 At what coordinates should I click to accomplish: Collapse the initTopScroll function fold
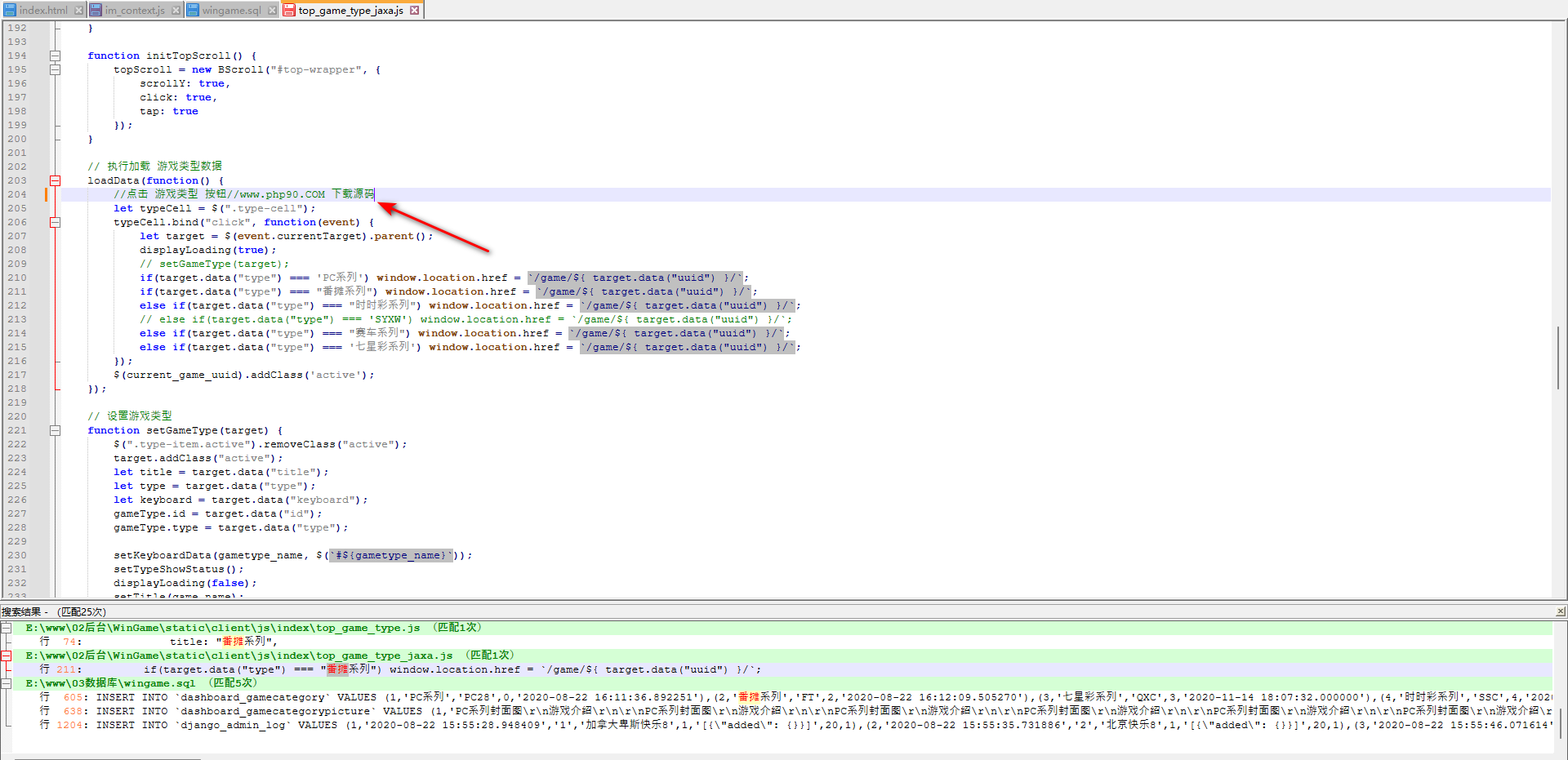[x=55, y=56]
